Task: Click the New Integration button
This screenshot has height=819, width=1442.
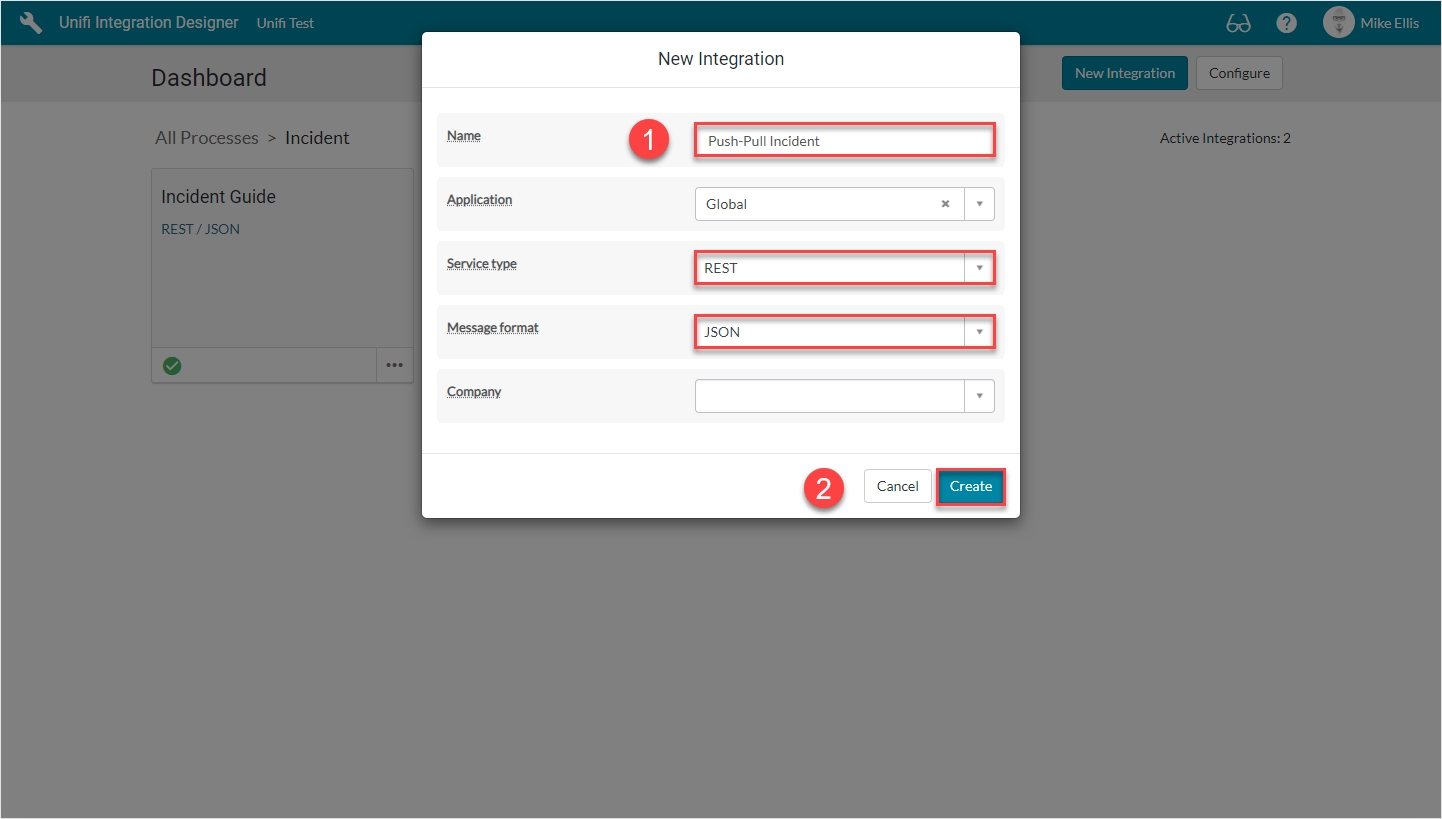Action: (x=1124, y=73)
